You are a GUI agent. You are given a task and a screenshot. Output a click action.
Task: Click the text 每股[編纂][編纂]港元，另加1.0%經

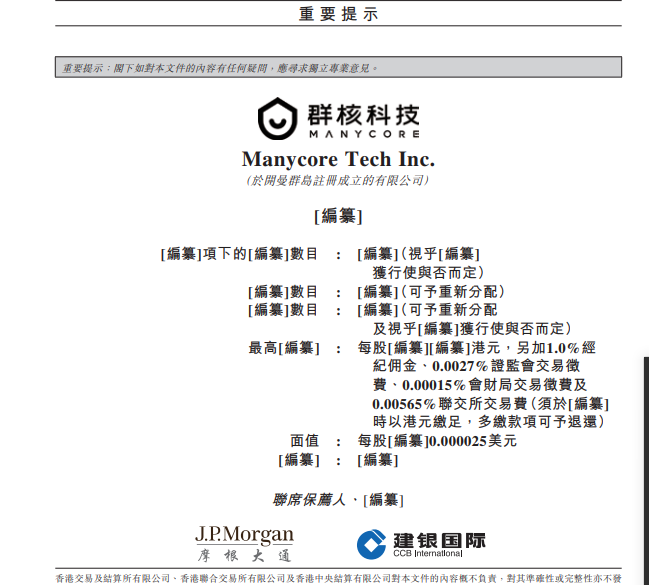(x=477, y=348)
